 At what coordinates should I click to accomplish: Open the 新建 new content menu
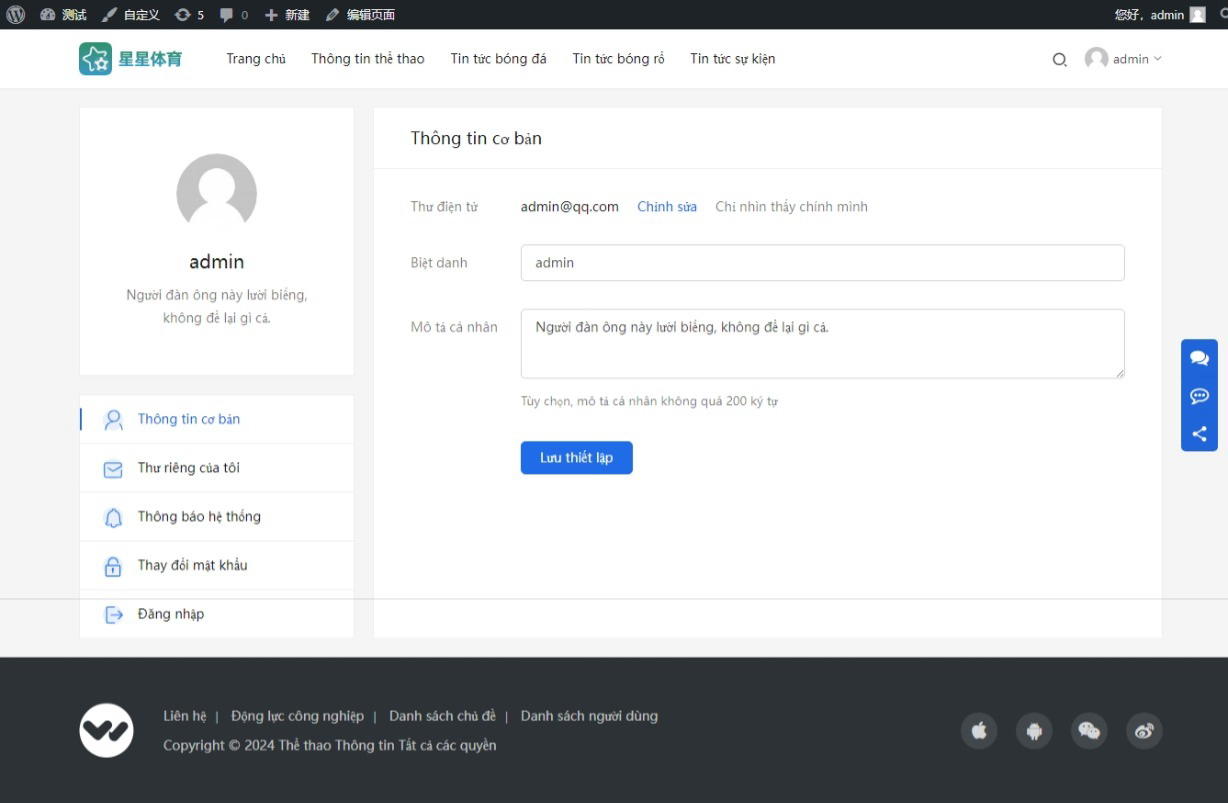coord(287,14)
